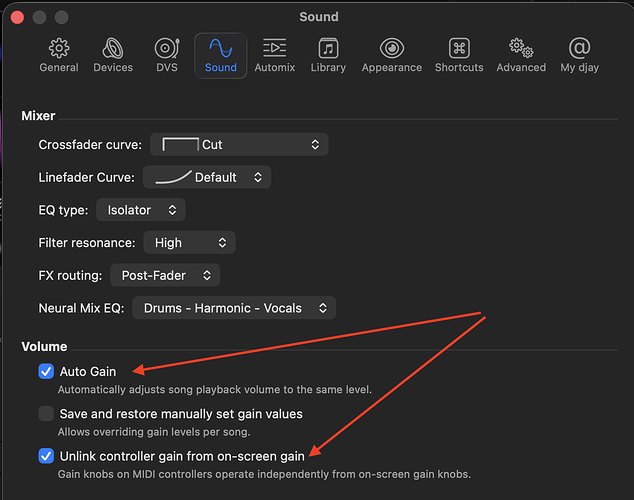Click the Volume section heading

coord(44,346)
